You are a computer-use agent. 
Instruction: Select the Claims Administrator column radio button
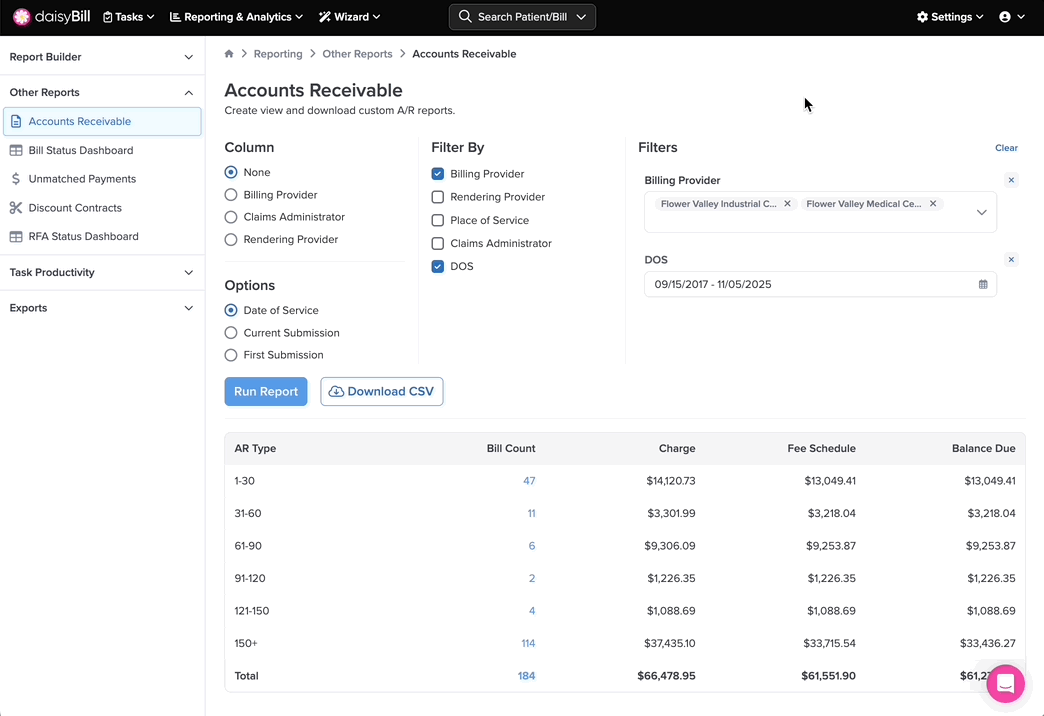pyautogui.click(x=231, y=217)
